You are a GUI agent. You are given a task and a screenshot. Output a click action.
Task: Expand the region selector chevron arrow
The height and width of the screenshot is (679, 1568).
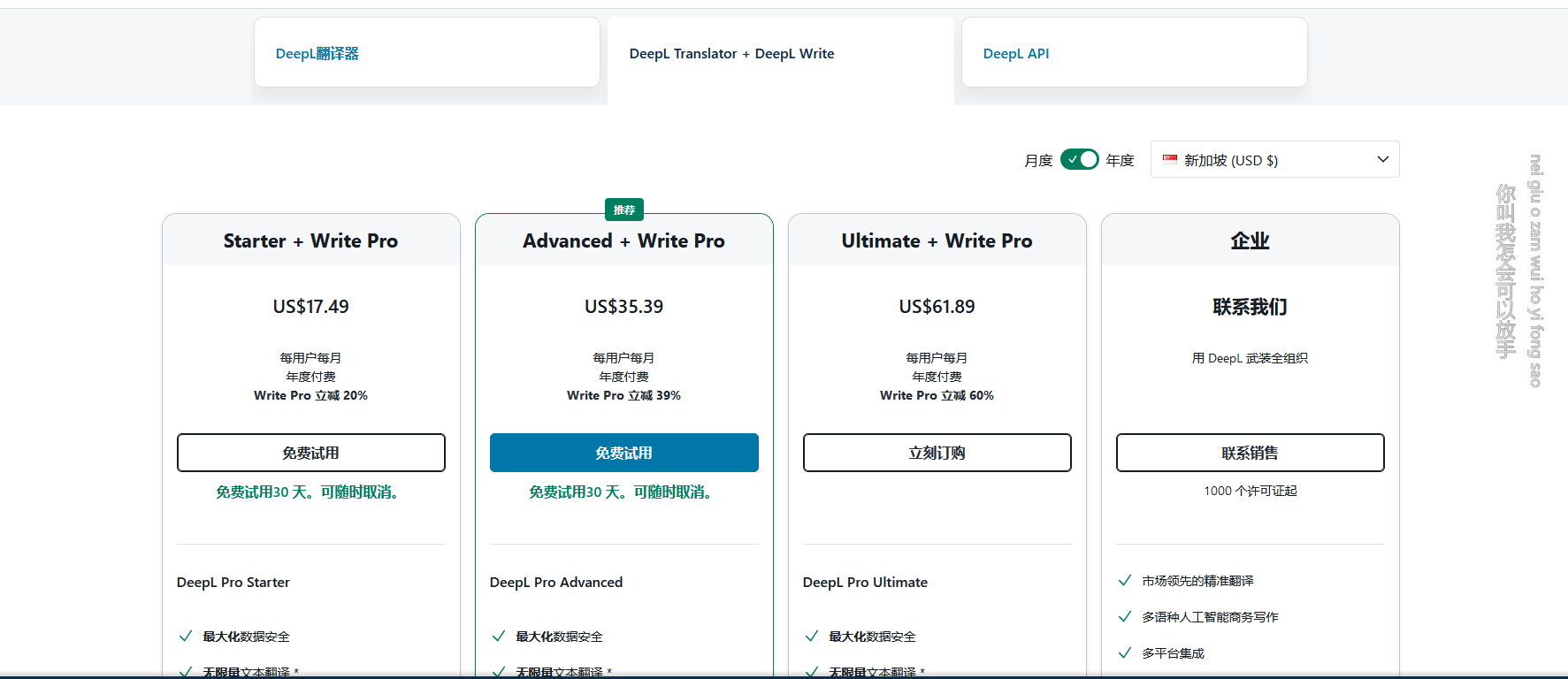pos(1382,159)
